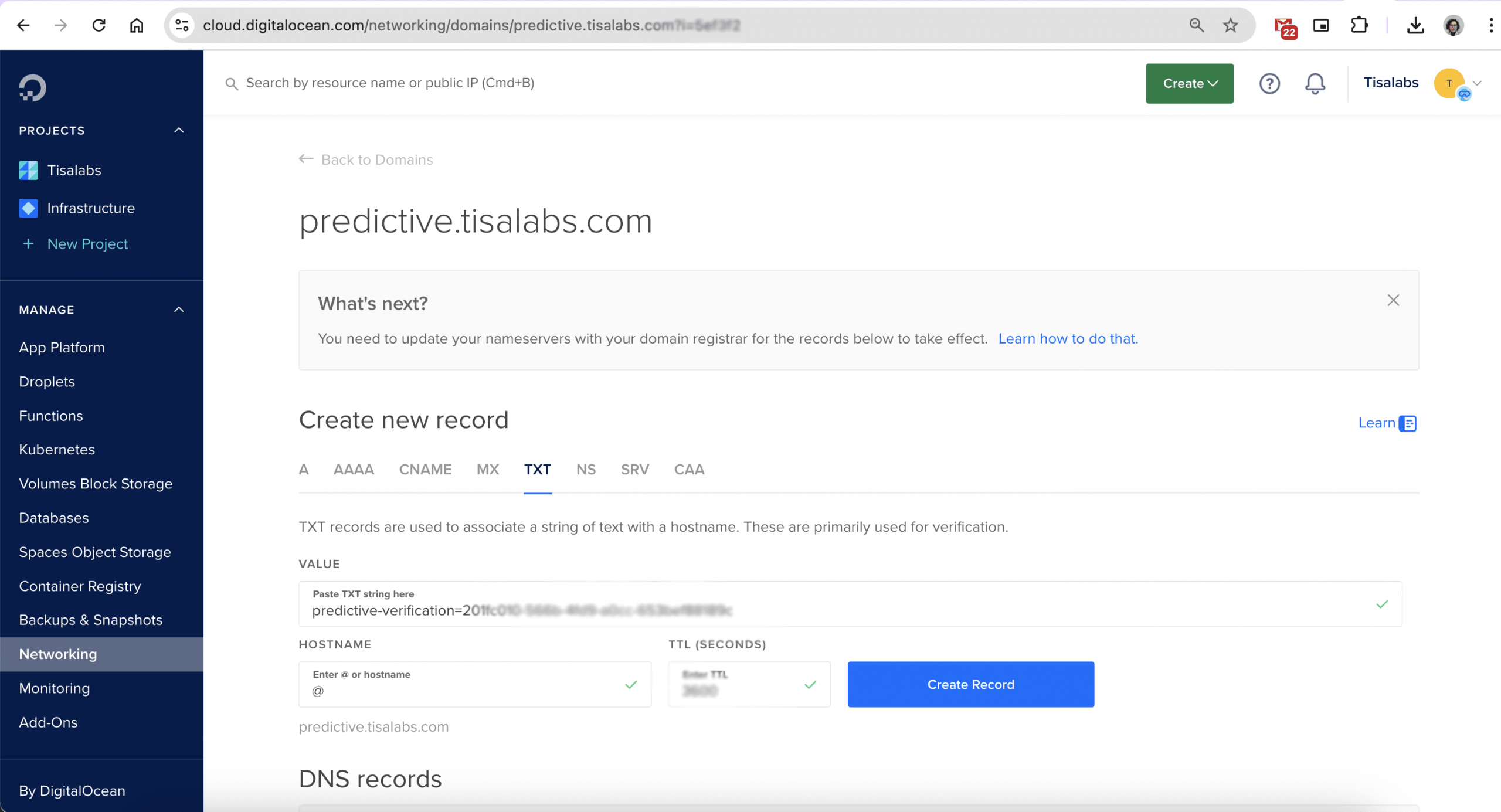Click the search magnifier icon
Viewport: 1501px width, 812px height.
pos(232,84)
